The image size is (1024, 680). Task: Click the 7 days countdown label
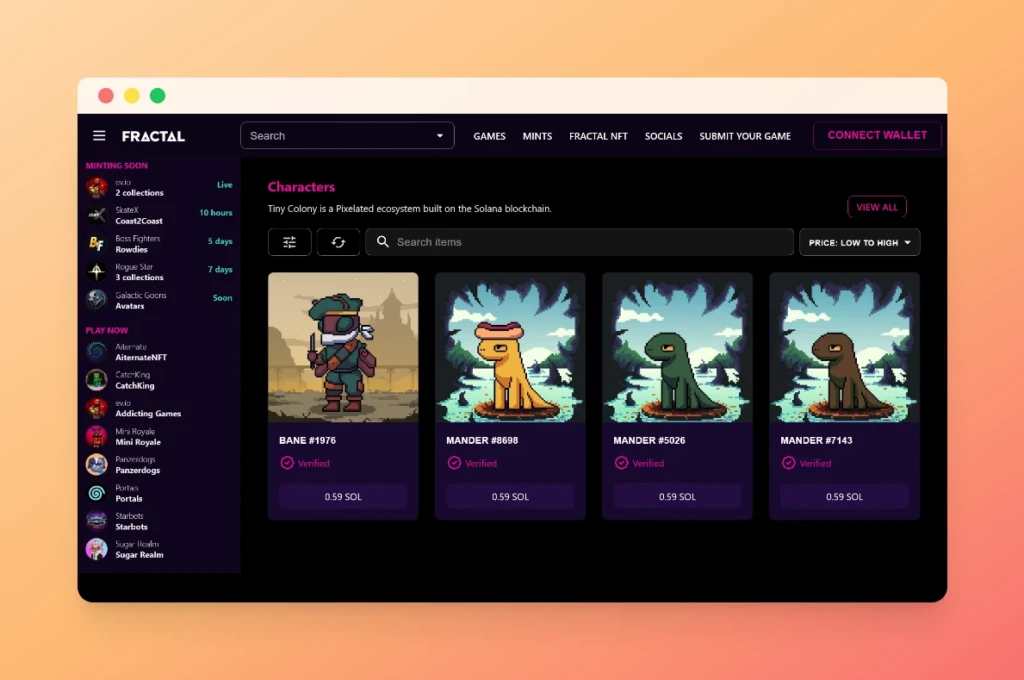click(220, 269)
